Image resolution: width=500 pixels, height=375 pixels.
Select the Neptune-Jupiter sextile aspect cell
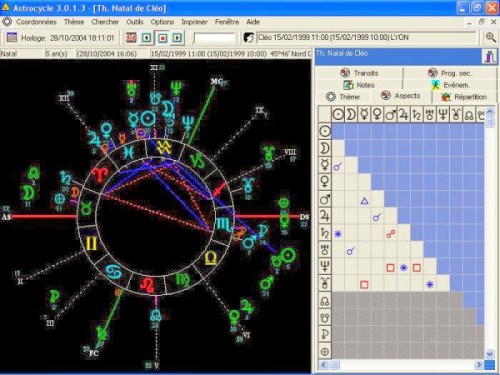[404, 267]
